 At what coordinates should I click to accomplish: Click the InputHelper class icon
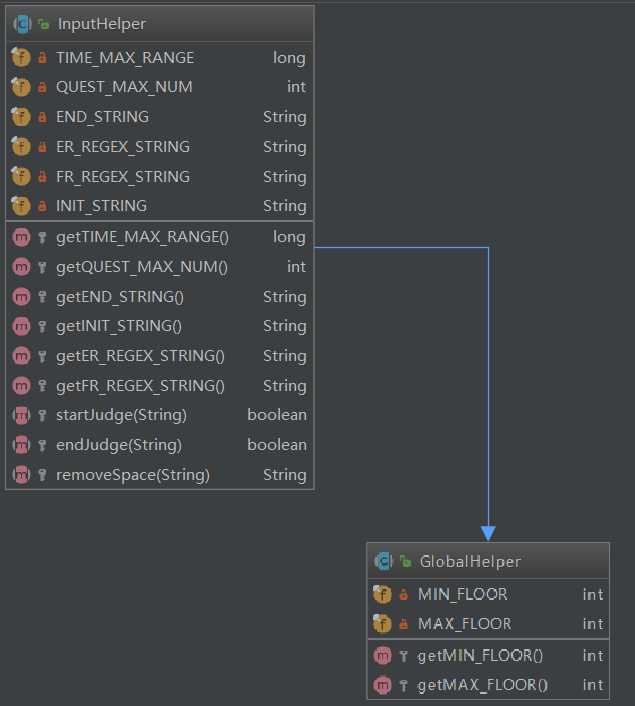tap(21, 23)
